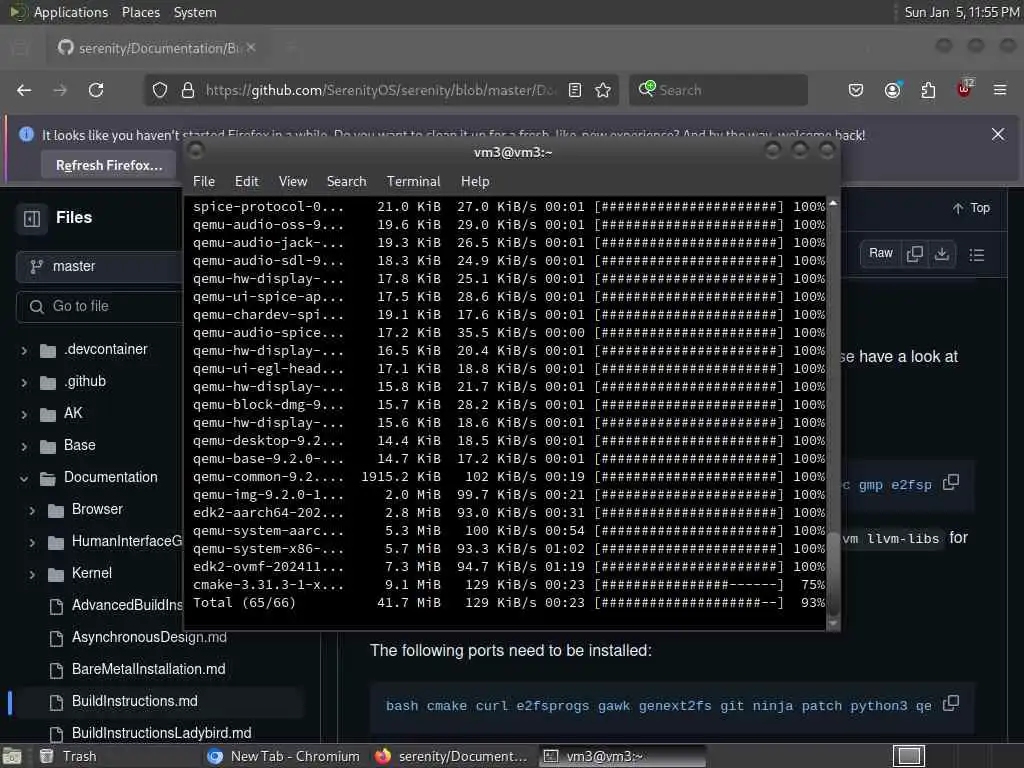Open Firefox account icon
The image size is (1024, 768).
point(892,90)
